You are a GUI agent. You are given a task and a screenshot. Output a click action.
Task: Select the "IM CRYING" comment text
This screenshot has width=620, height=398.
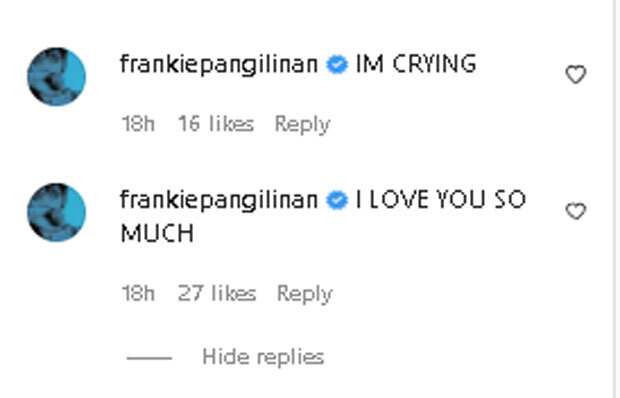(416, 64)
